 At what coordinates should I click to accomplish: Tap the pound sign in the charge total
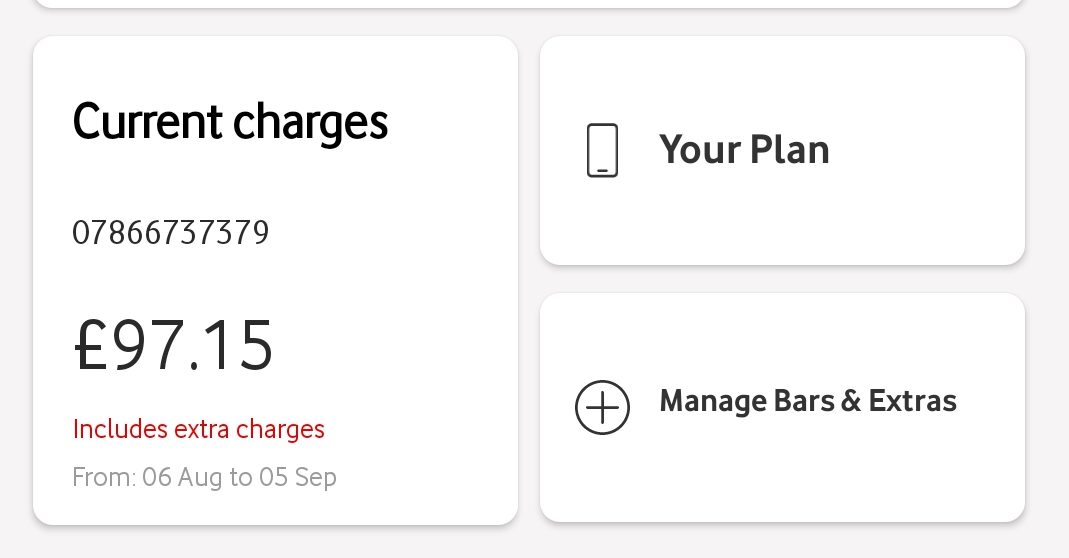91,346
